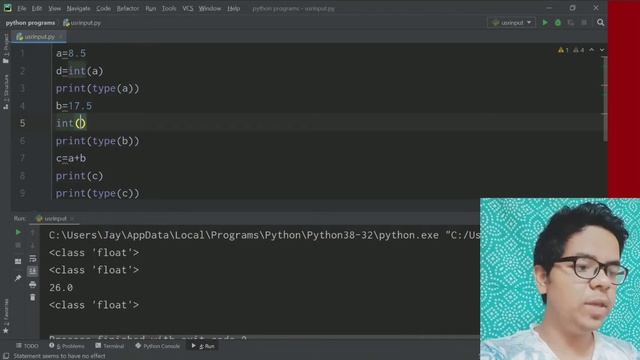Screen dimensions: 640x360
Task: Open the Refactor menu
Action: [128, 8]
